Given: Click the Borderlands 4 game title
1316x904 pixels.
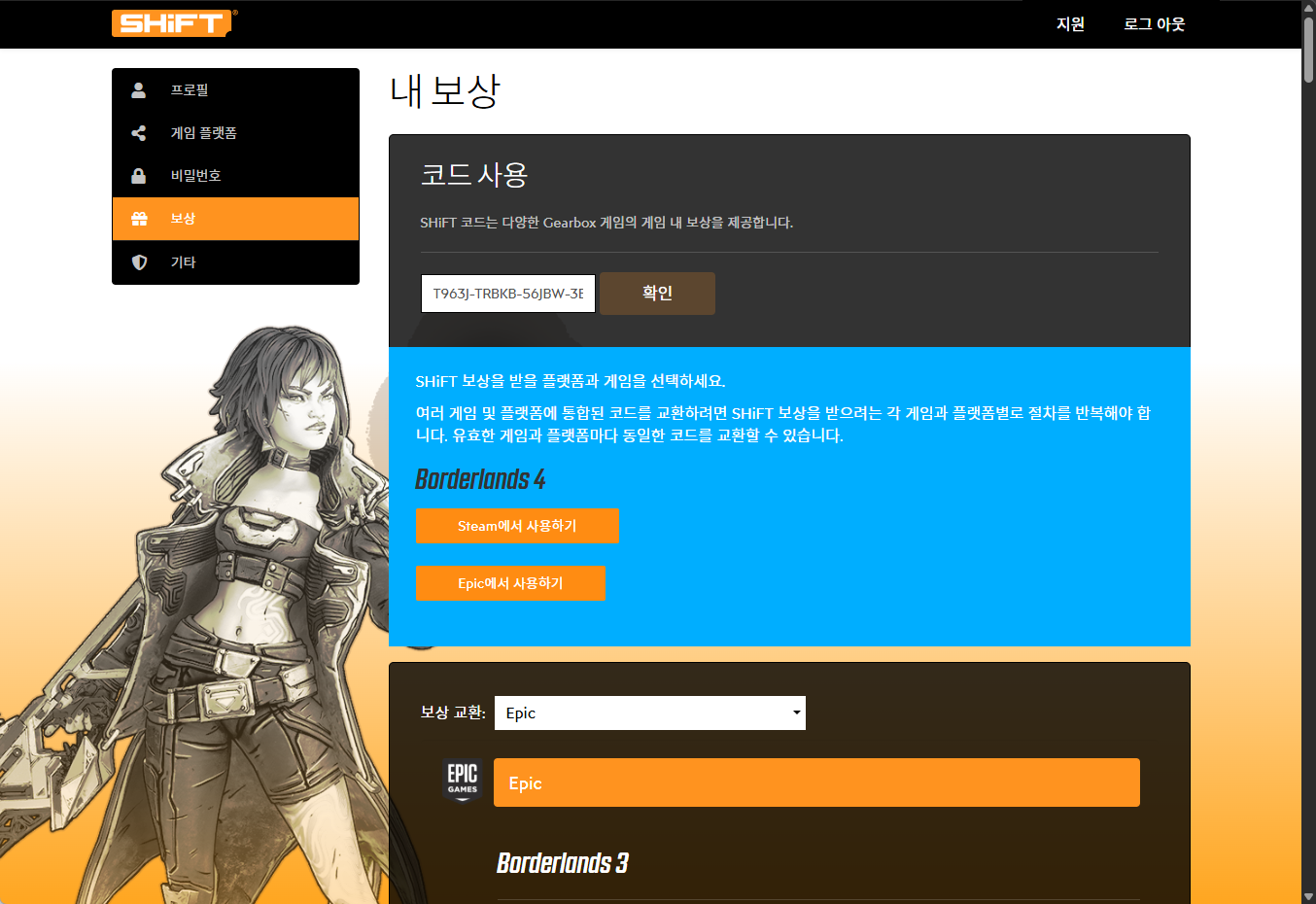Looking at the screenshot, I should coord(480,479).
